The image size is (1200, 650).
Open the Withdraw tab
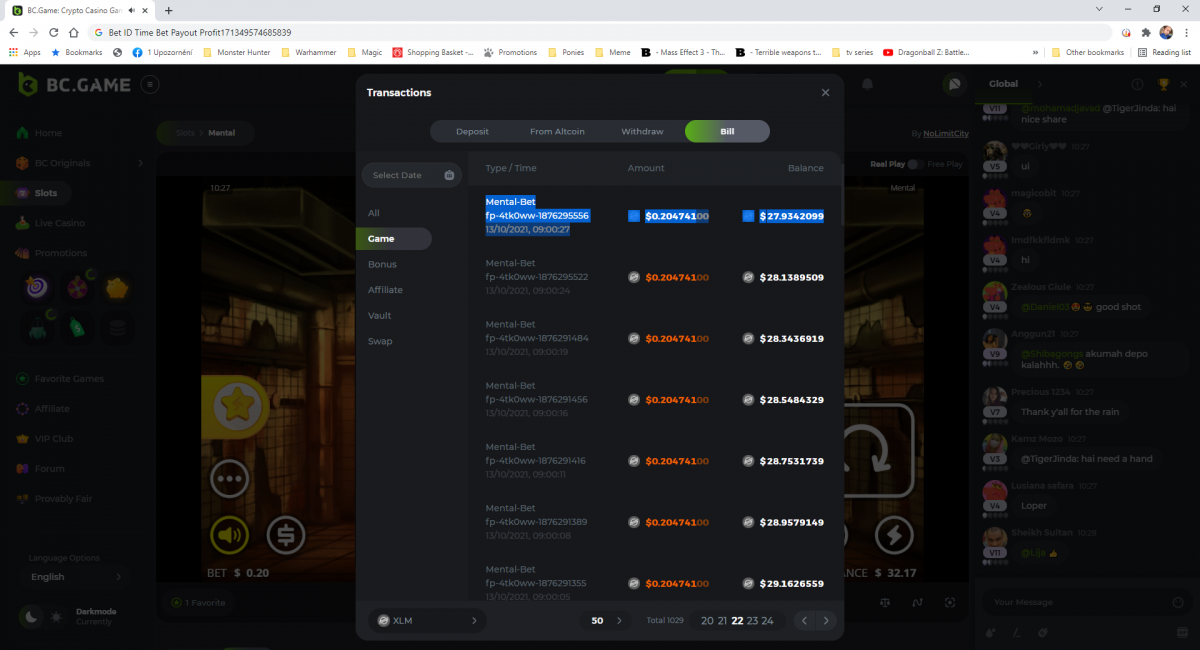[x=642, y=131]
